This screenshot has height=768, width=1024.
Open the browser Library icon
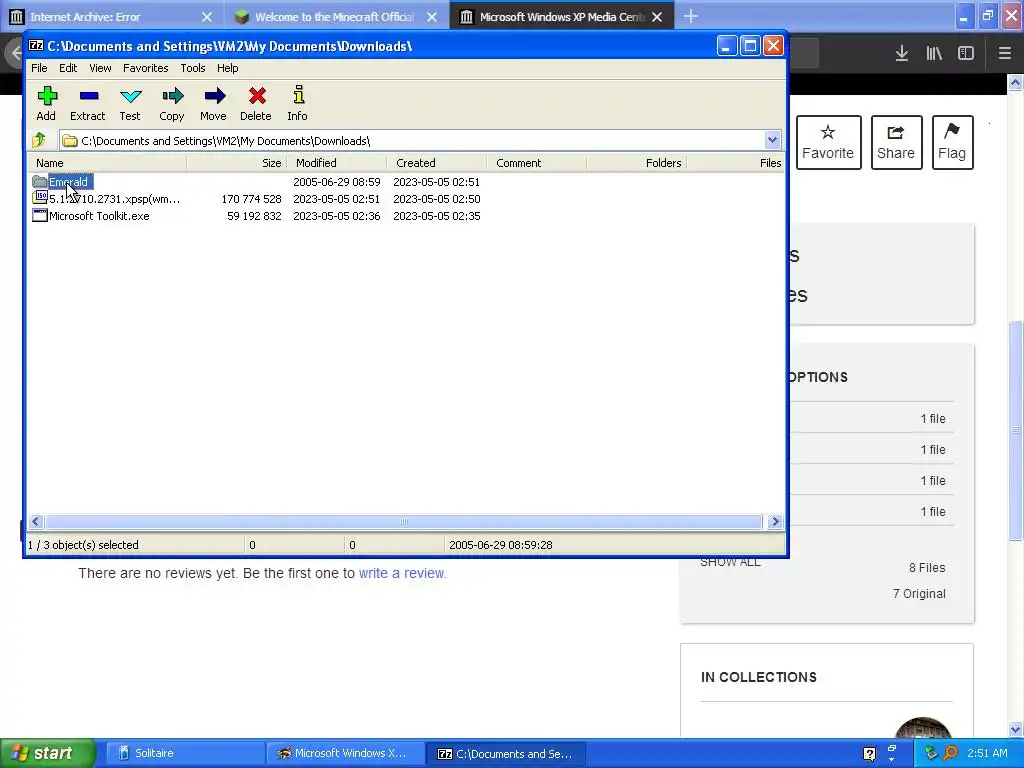[934, 54]
